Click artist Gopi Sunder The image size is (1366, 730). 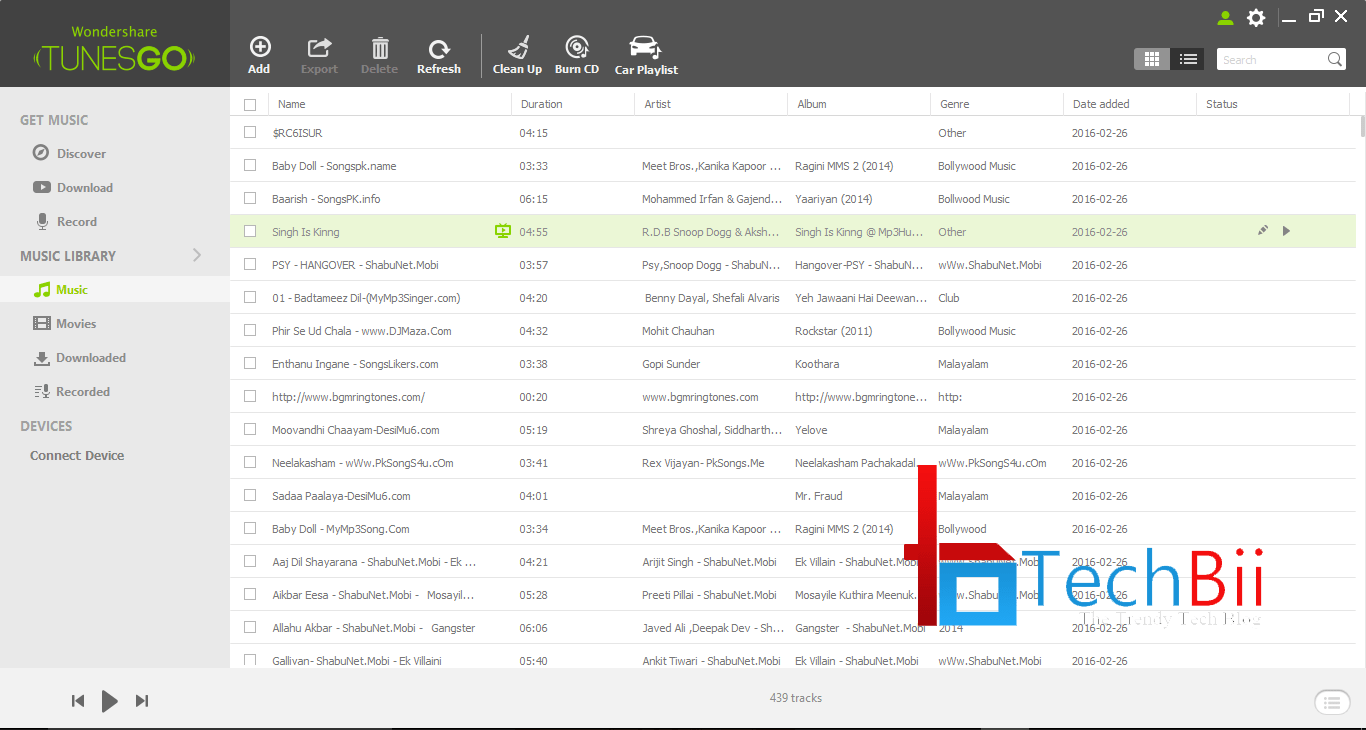[671, 363]
